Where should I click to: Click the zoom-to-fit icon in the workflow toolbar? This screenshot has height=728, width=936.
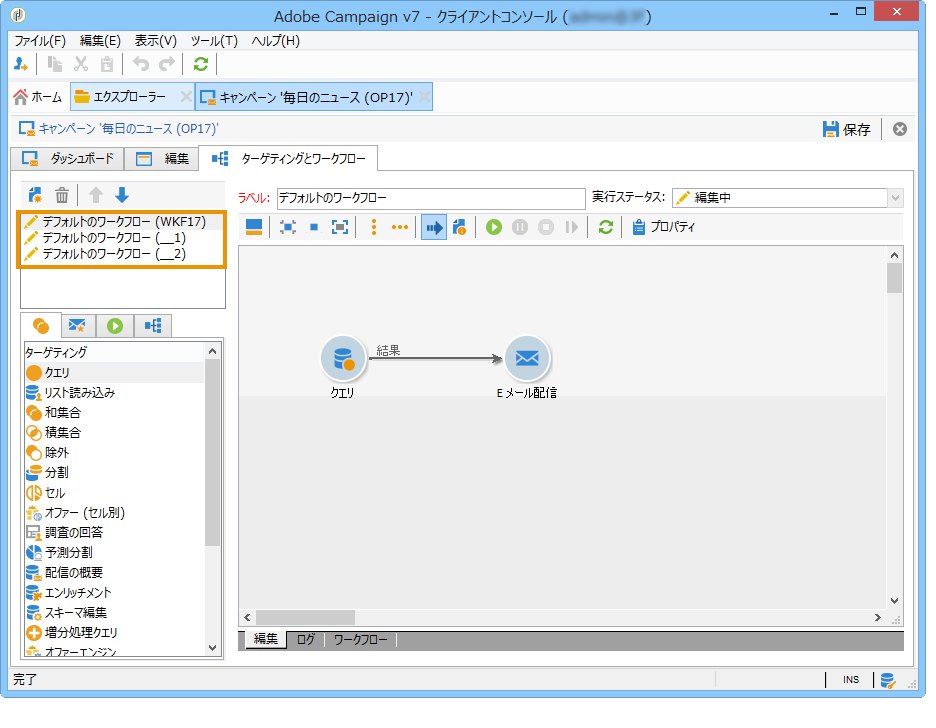288,227
